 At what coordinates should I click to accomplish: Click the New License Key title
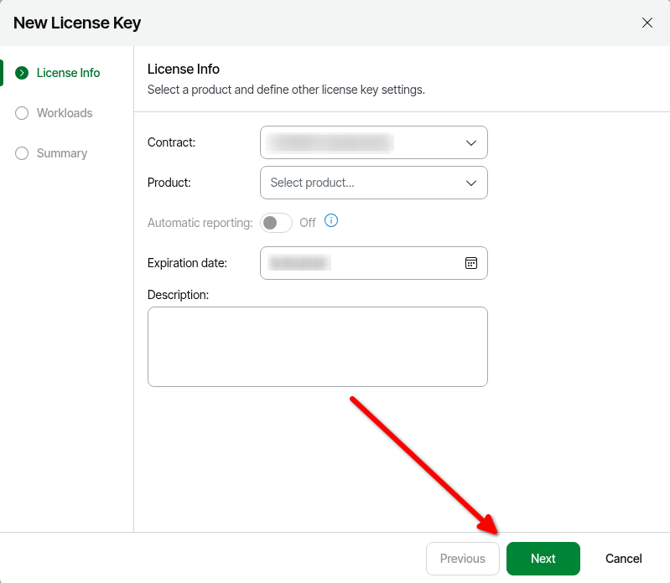coord(77,23)
